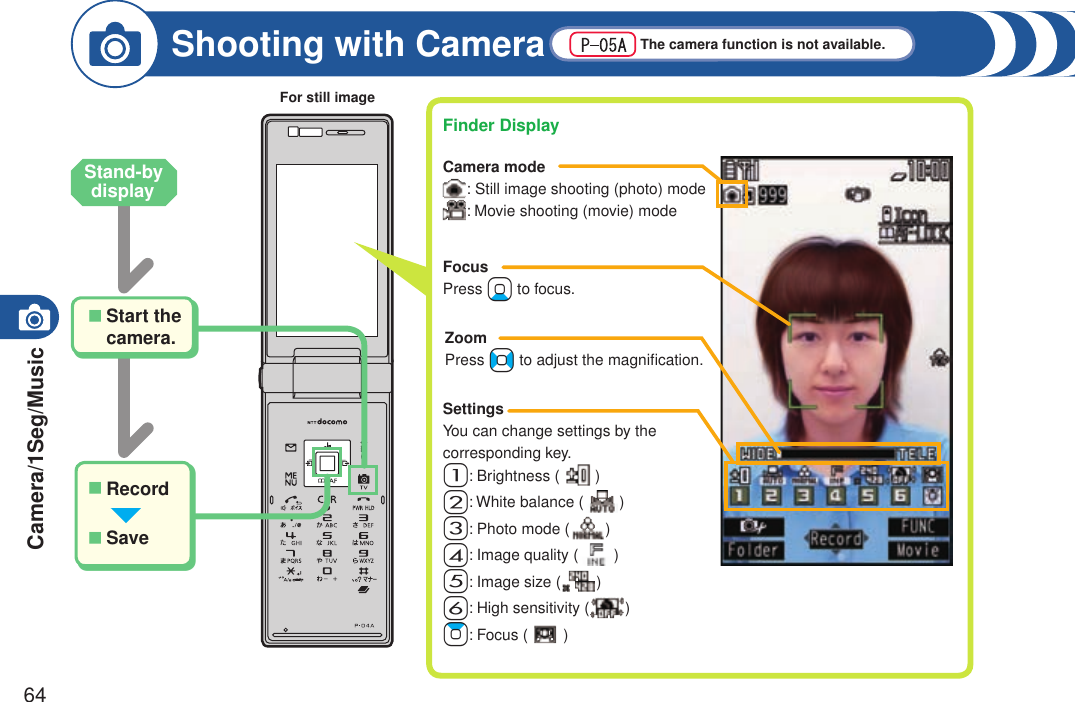Click the white balance AUTO icon in the list
This screenshot has height=702, width=1075.
coord(602,502)
